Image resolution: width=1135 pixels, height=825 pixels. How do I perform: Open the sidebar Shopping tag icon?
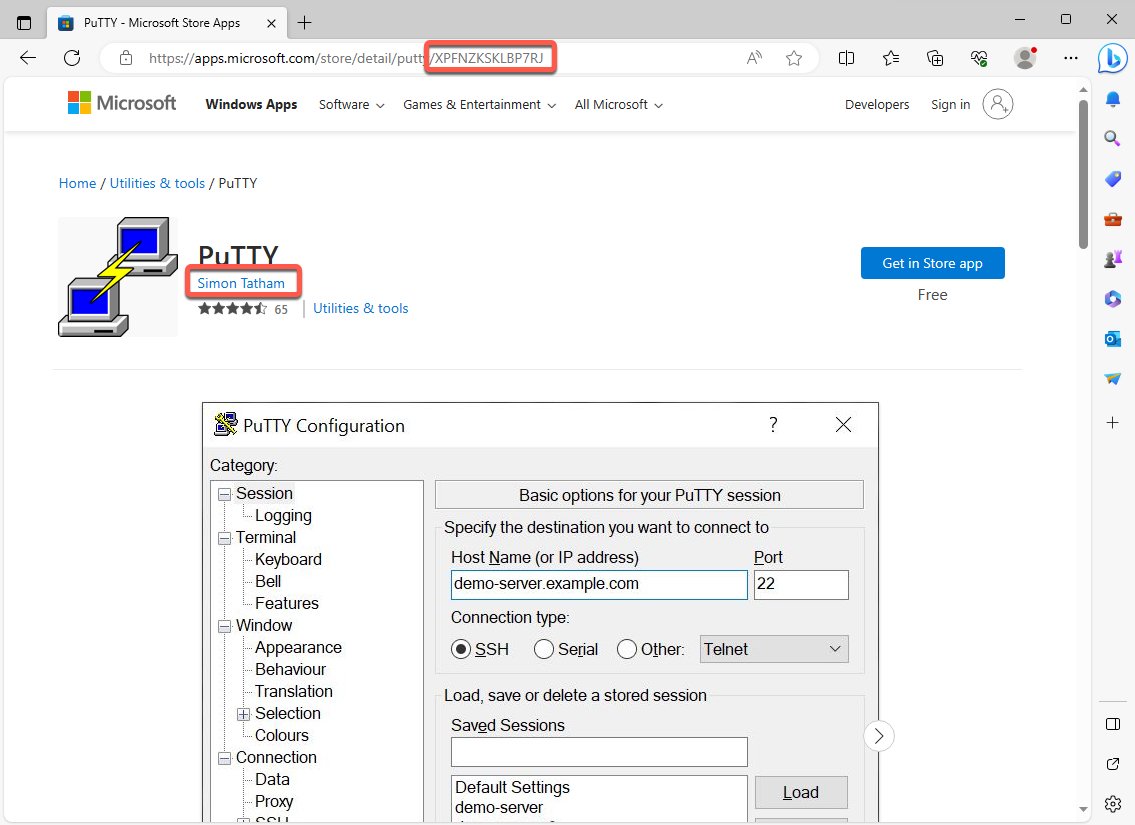1113,179
